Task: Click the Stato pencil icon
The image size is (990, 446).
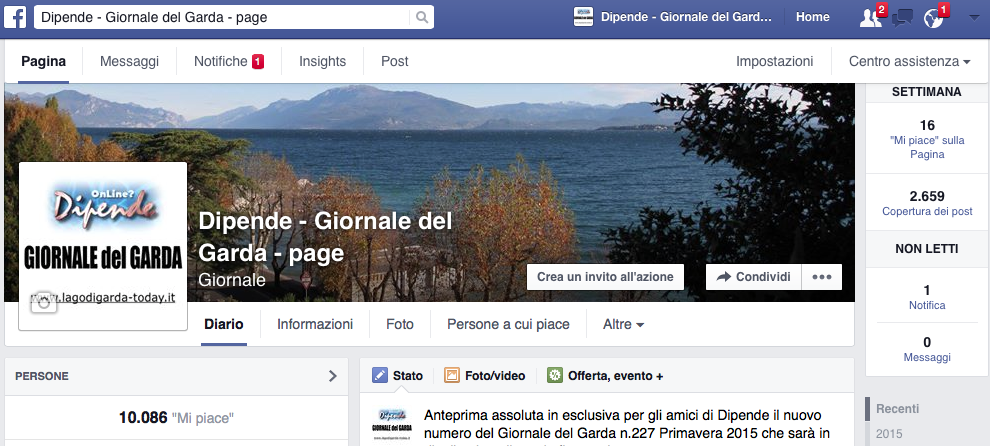Action: [x=380, y=375]
